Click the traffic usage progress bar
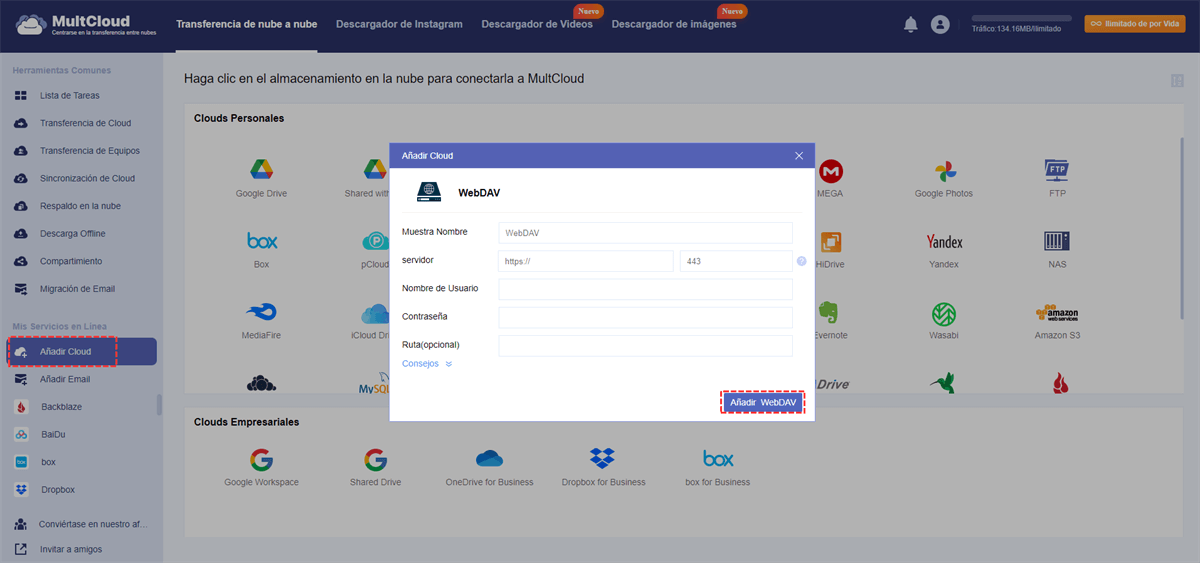Image resolution: width=1200 pixels, height=563 pixels. pyautogui.click(x=1021, y=18)
